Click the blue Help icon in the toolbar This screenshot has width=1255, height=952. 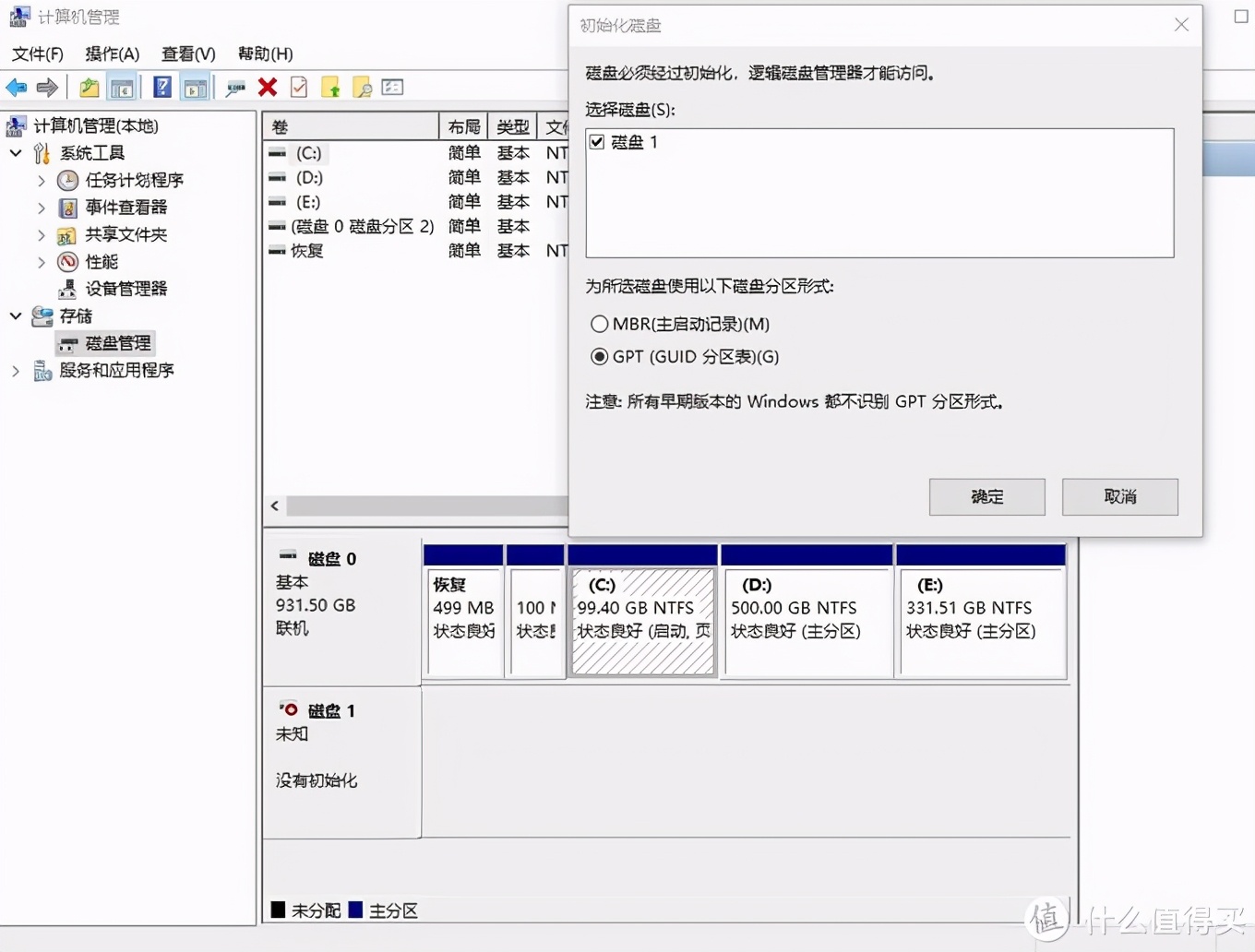pyautogui.click(x=160, y=87)
